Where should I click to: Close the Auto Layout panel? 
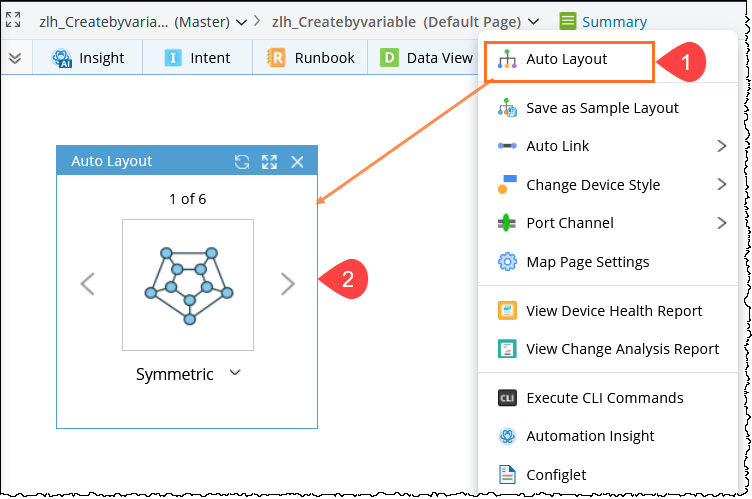[x=297, y=162]
